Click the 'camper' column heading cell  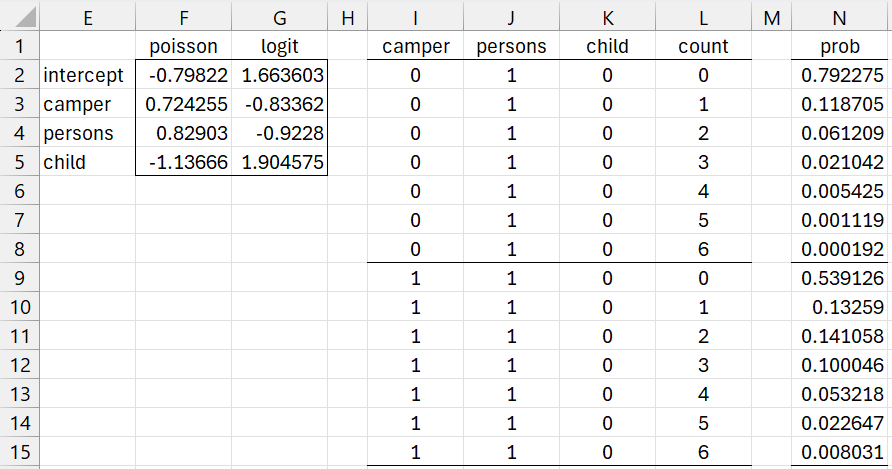pos(416,46)
